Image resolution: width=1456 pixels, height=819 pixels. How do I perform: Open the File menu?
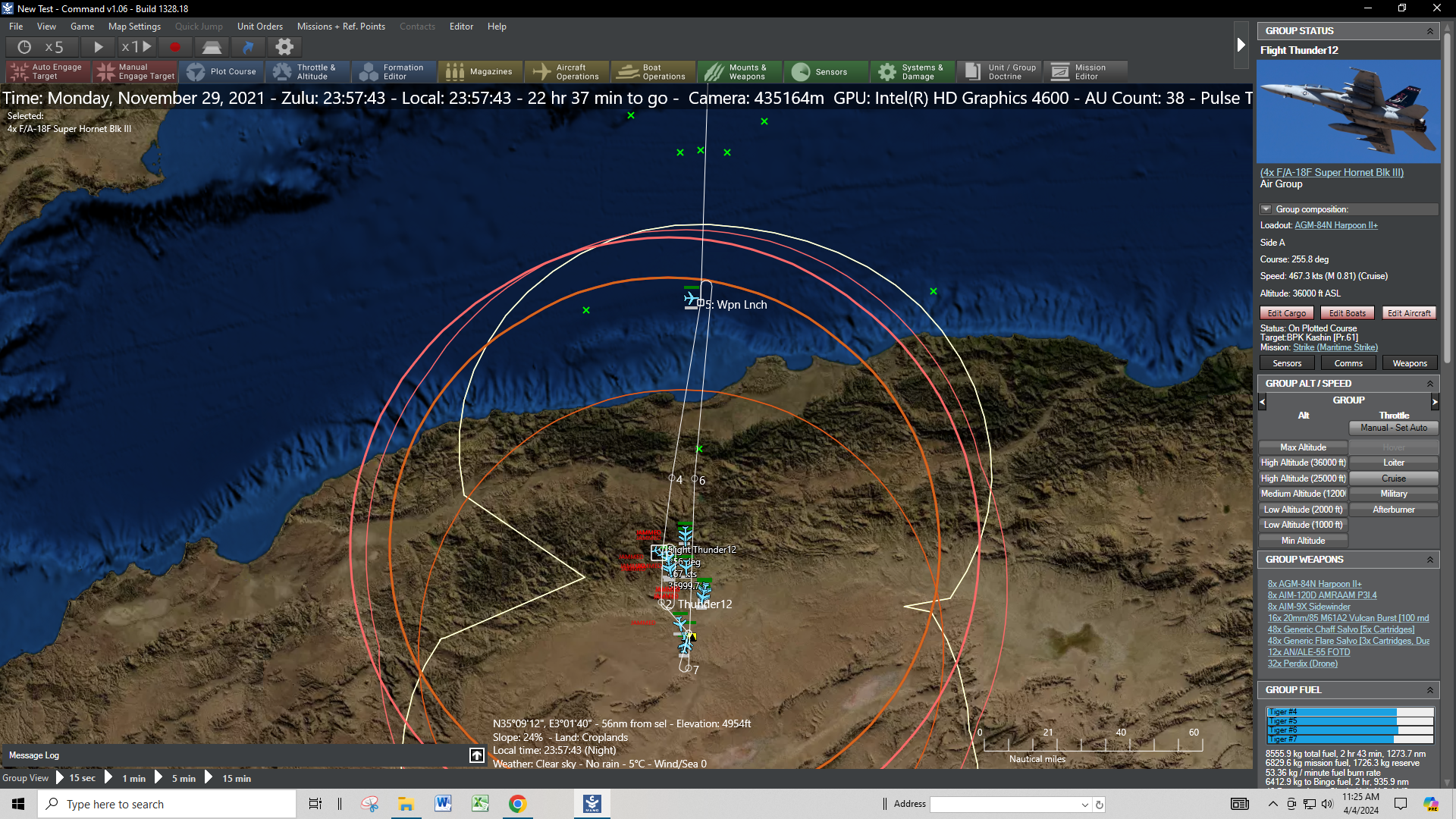[16, 27]
